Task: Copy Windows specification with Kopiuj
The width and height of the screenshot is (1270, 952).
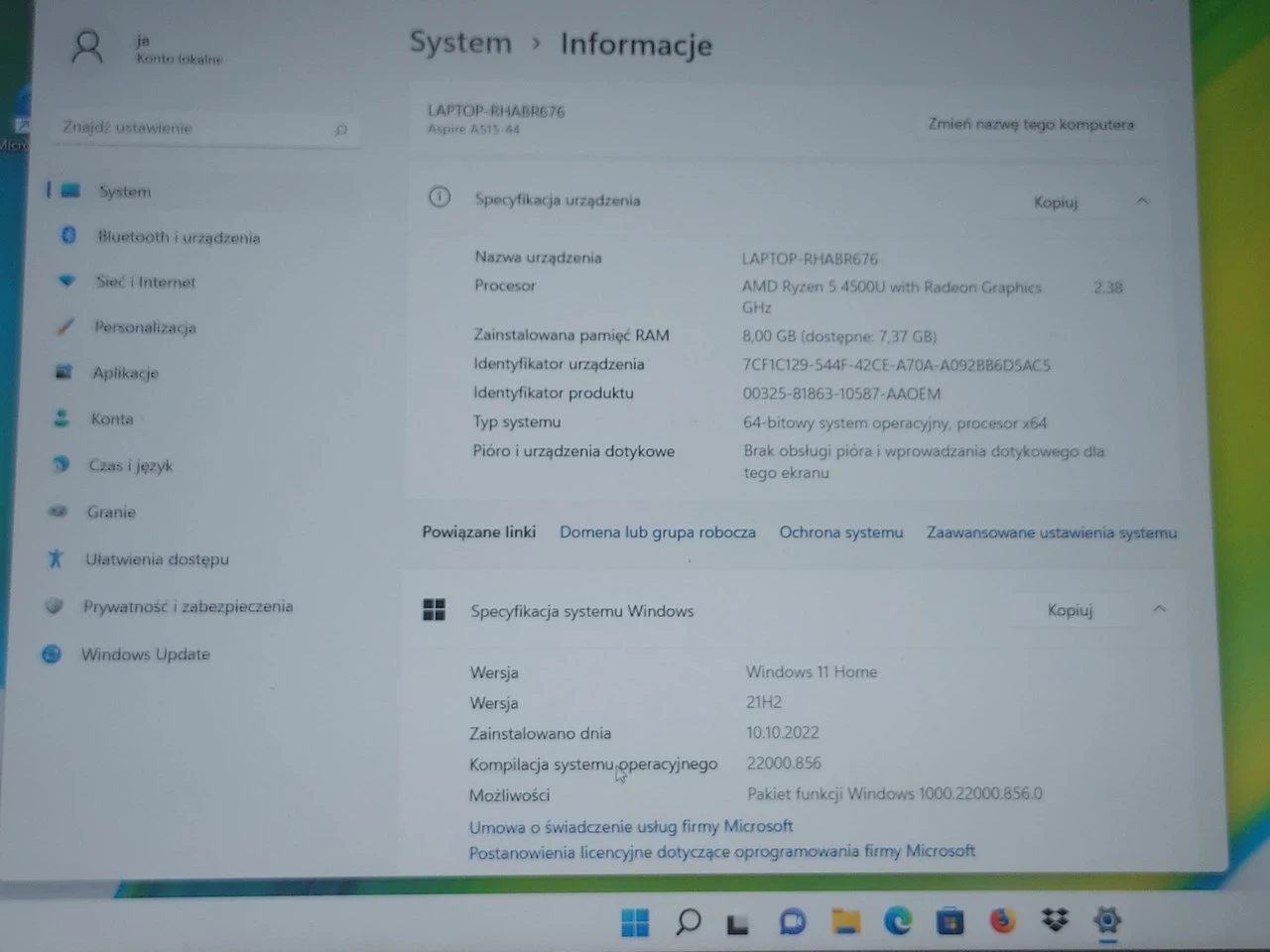Action: [1070, 610]
